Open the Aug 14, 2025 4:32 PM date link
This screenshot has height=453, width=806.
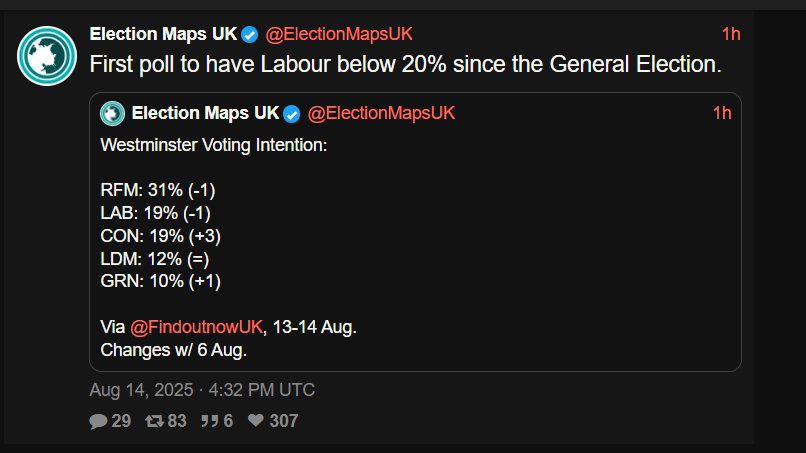coord(202,390)
